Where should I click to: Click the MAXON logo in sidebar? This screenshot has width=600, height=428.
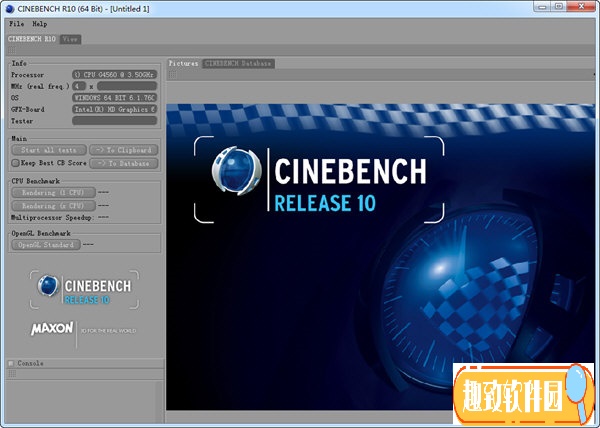[52, 329]
